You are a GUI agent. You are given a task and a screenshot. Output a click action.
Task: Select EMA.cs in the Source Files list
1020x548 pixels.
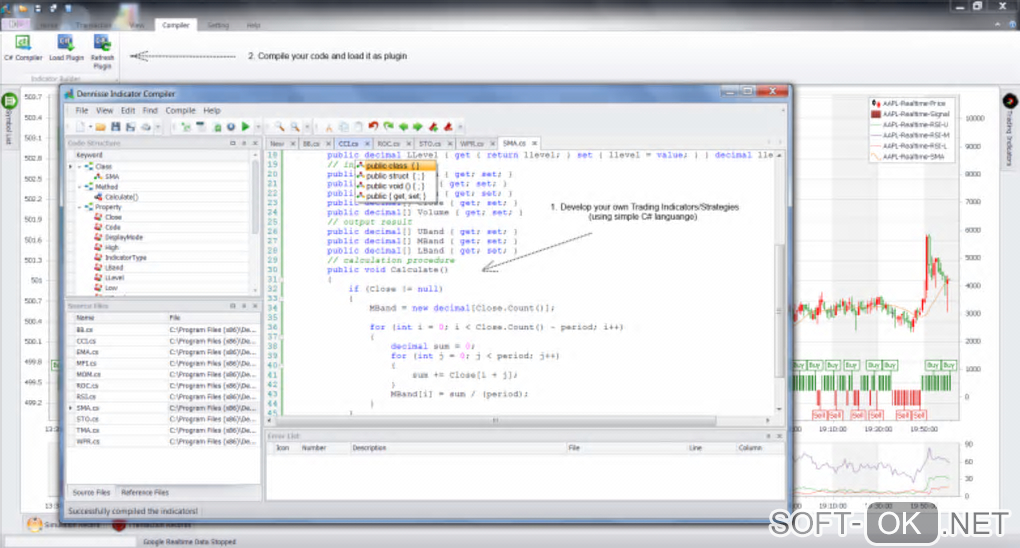86,352
